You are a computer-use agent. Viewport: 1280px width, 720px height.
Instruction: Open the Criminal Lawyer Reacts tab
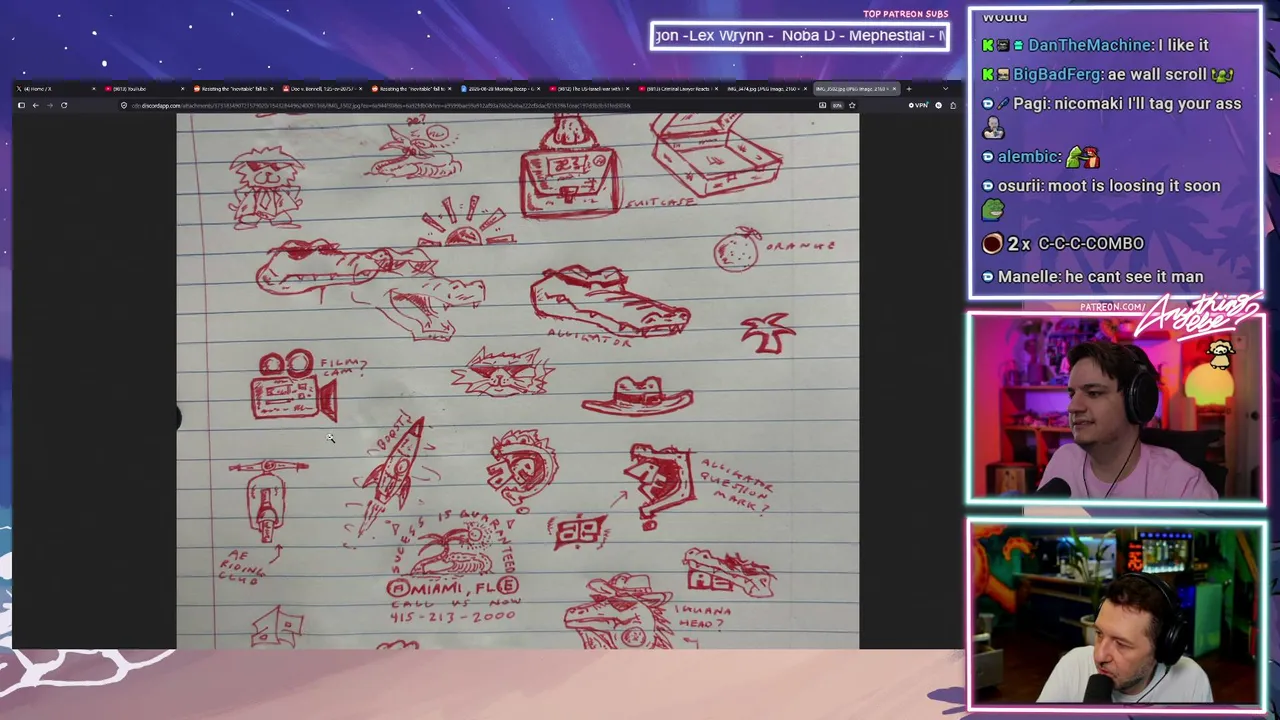[677, 89]
